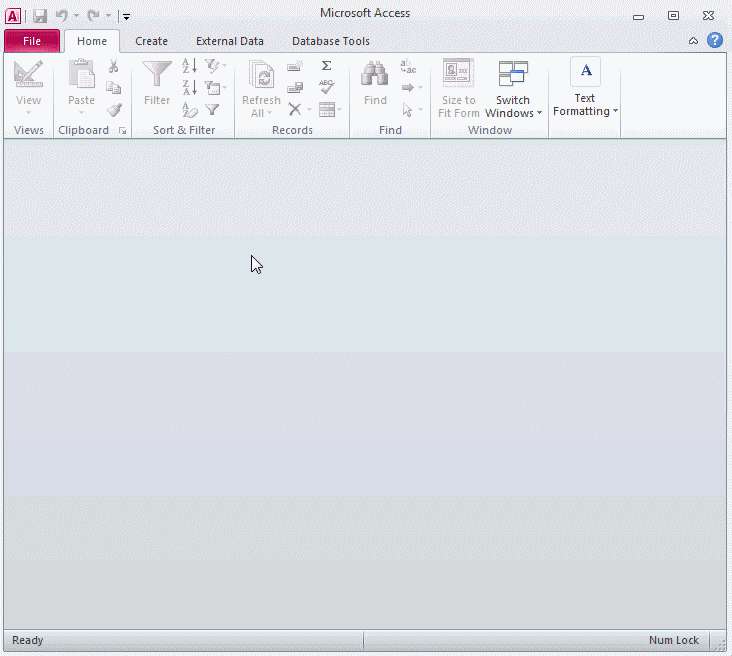
Task: Click the Find binoculars icon
Action: pyautogui.click(x=374, y=74)
